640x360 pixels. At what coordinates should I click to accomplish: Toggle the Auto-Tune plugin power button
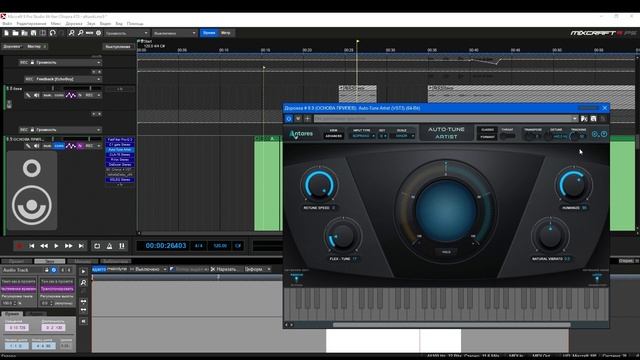(x=289, y=119)
